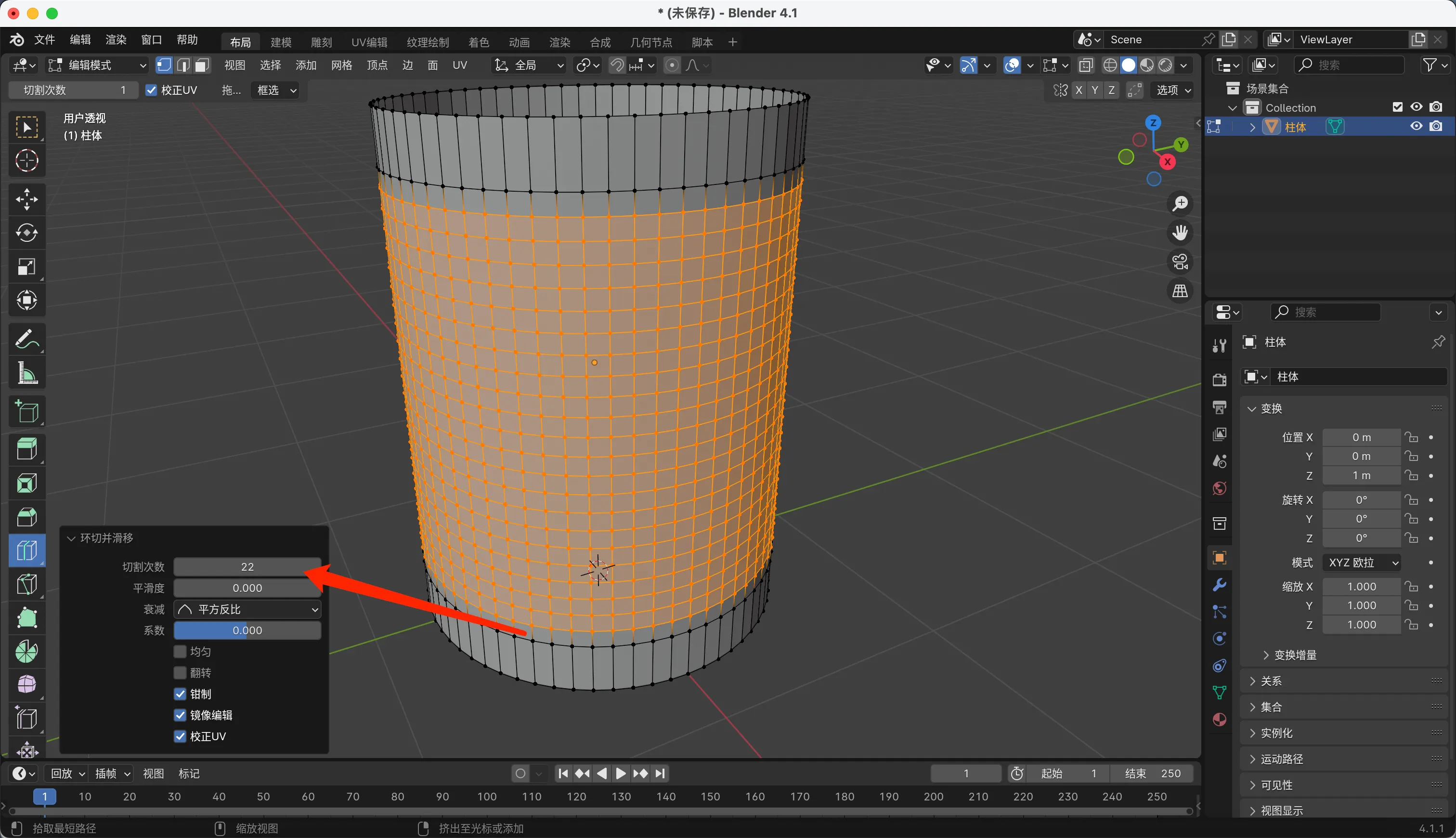Expand the 关系 panel
The width and height of the screenshot is (1456, 838).
1271,681
